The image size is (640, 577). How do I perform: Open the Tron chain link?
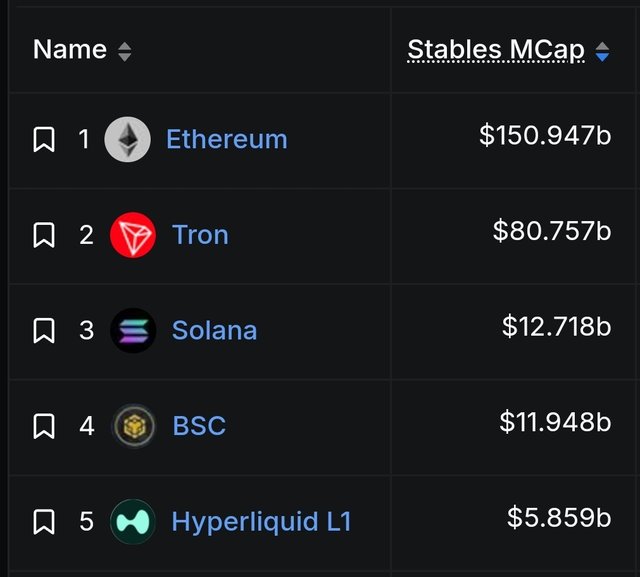(x=200, y=235)
